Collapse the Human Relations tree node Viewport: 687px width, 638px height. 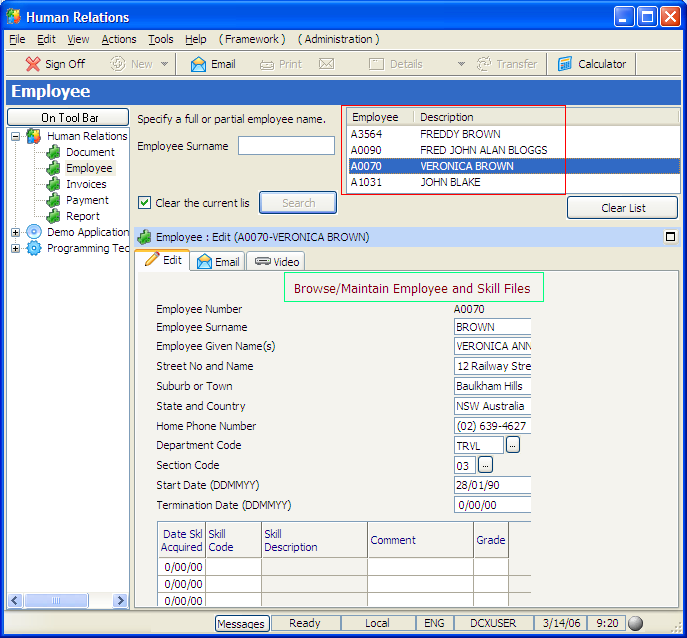tap(16, 136)
